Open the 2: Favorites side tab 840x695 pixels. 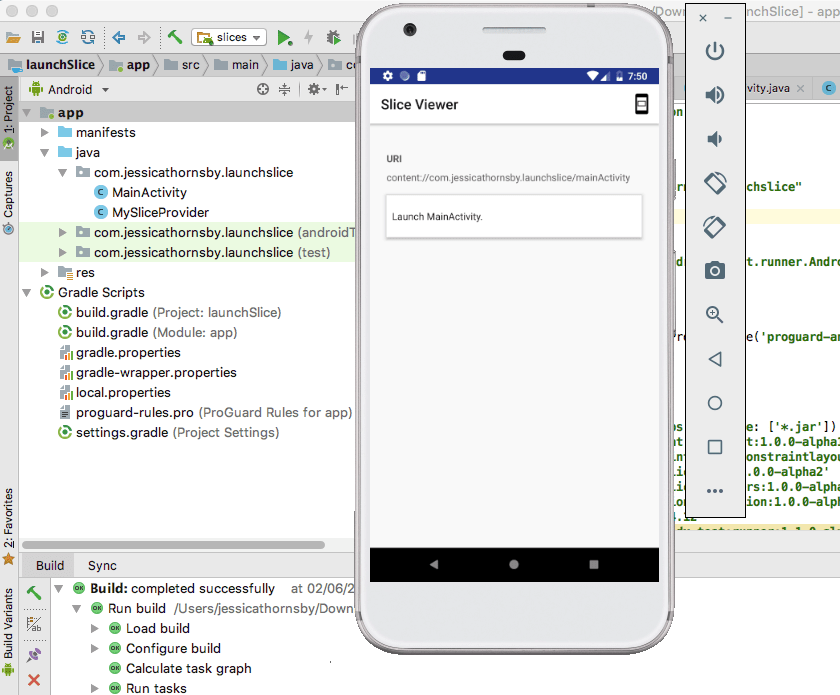[x=8, y=525]
